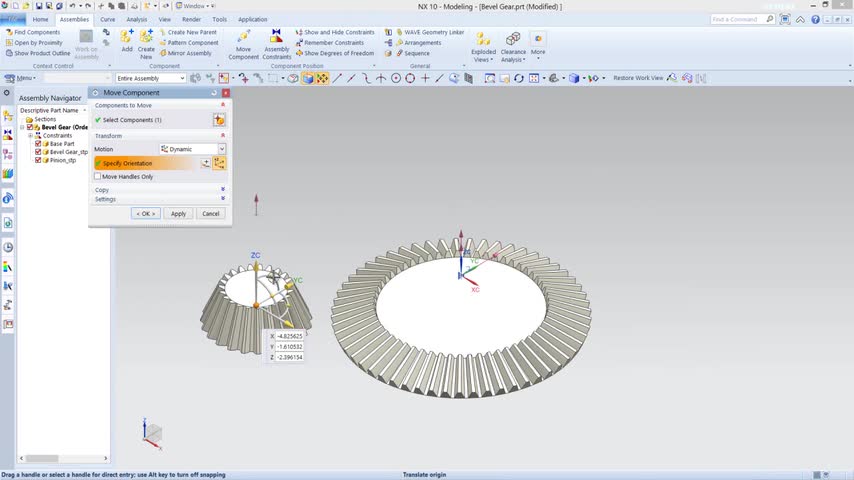854x480 pixels.
Task: Enable the Move Handles Only checkbox
Action: (x=97, y=177)
